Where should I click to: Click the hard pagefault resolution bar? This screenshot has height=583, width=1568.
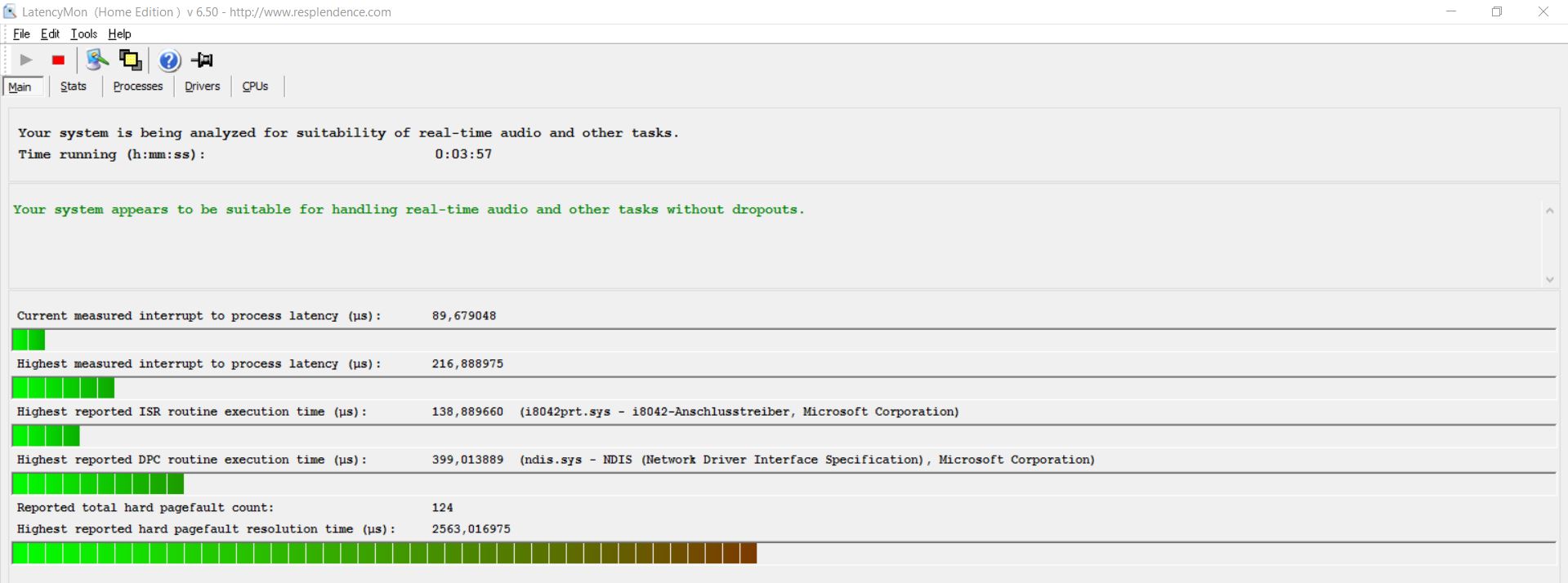[x=784, y=553]
